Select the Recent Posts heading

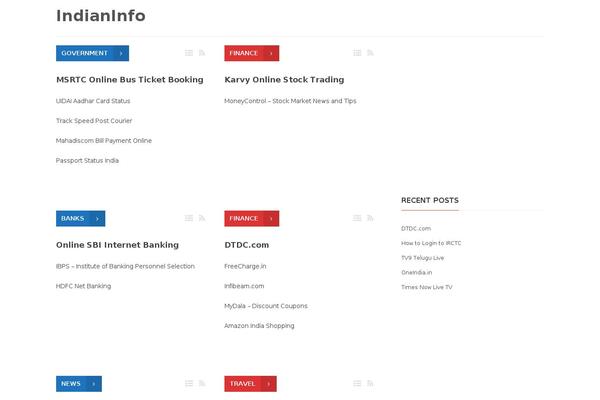click(430, 200)
